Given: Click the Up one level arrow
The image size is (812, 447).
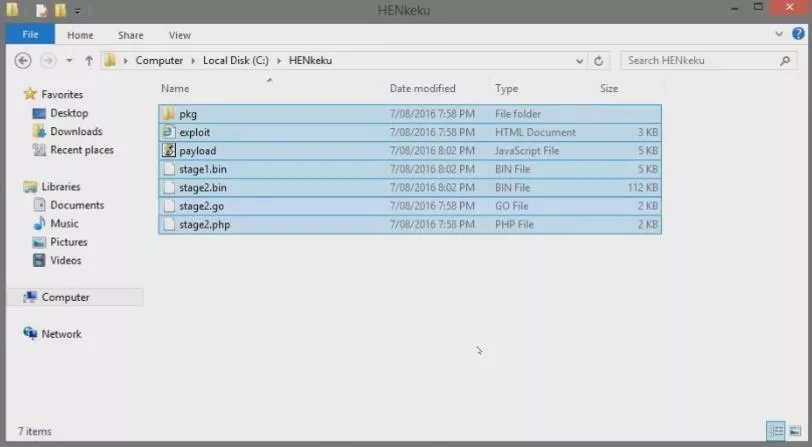Looking at the screenshot, I should [x=88, y=60].
